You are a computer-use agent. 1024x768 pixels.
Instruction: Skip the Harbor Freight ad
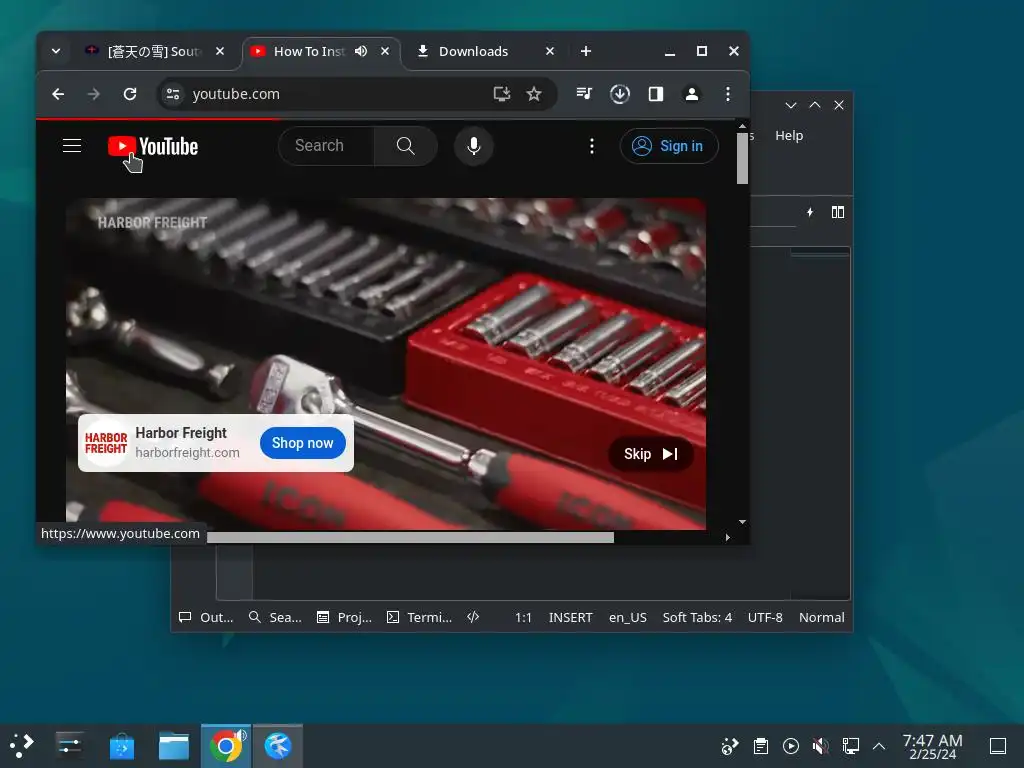(650, 454)
